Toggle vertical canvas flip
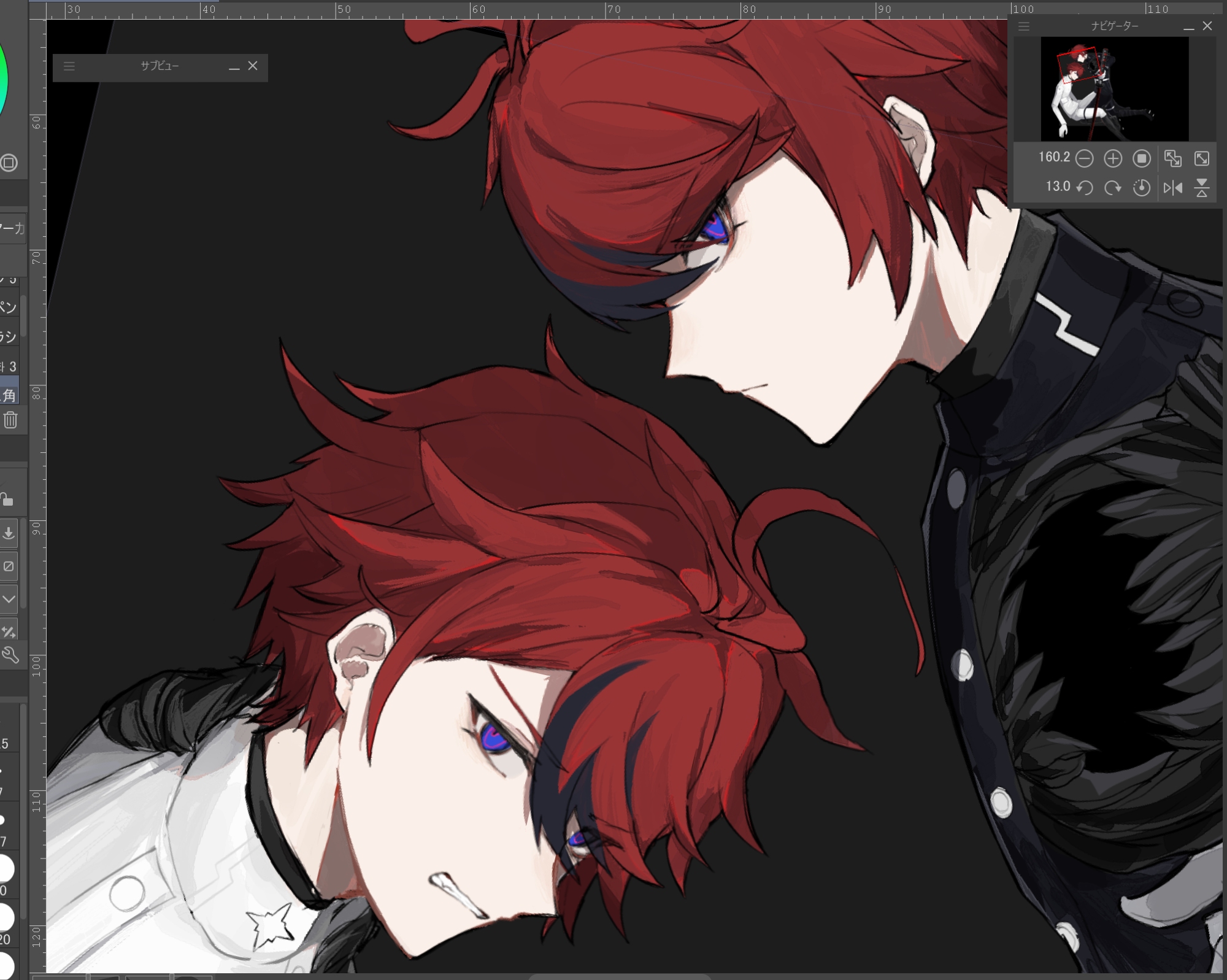Image resolution: width=1227 pixels, height=980 pixels. point(1202,188)
